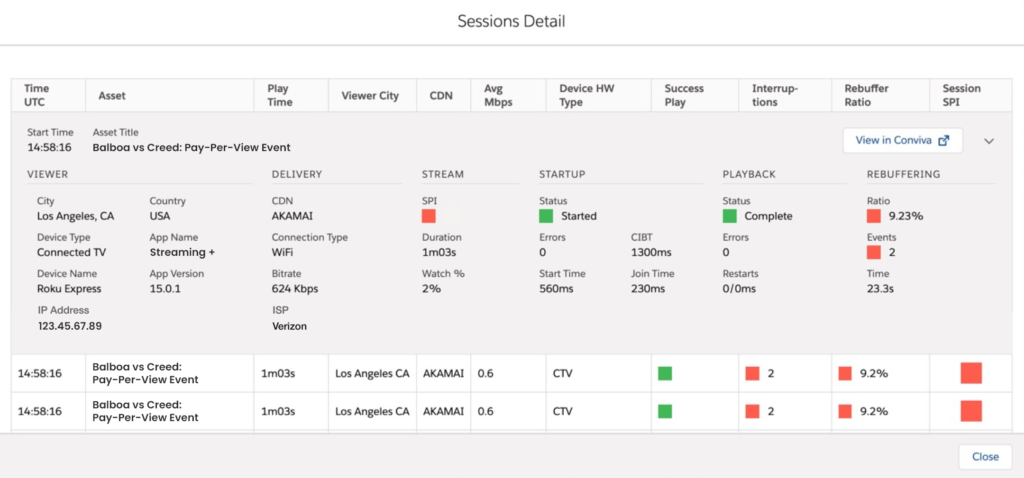Click the red Rebuffering Ratio 9.23% indicator
The width and height of the screenshot is (1024, 478).
(874, 216)
